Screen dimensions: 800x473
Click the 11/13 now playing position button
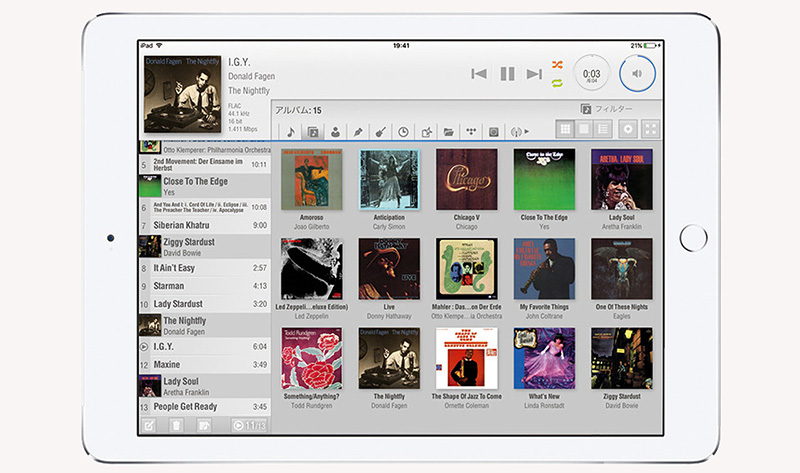(x=249, y=425)
